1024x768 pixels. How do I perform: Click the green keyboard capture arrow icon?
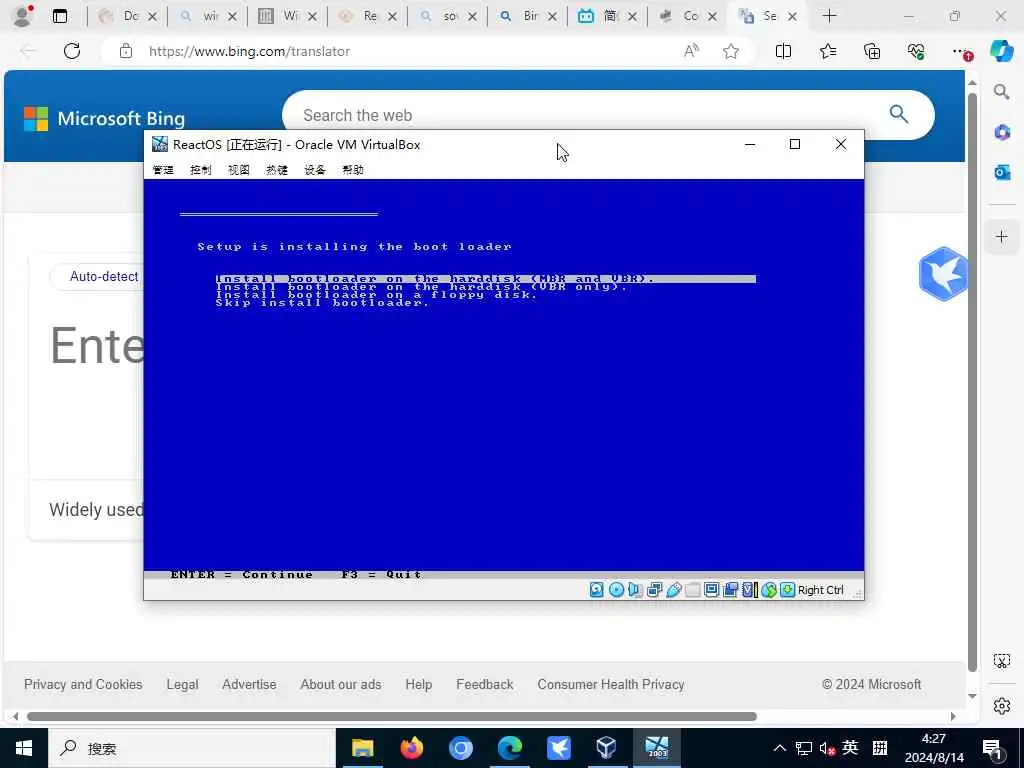788,590
